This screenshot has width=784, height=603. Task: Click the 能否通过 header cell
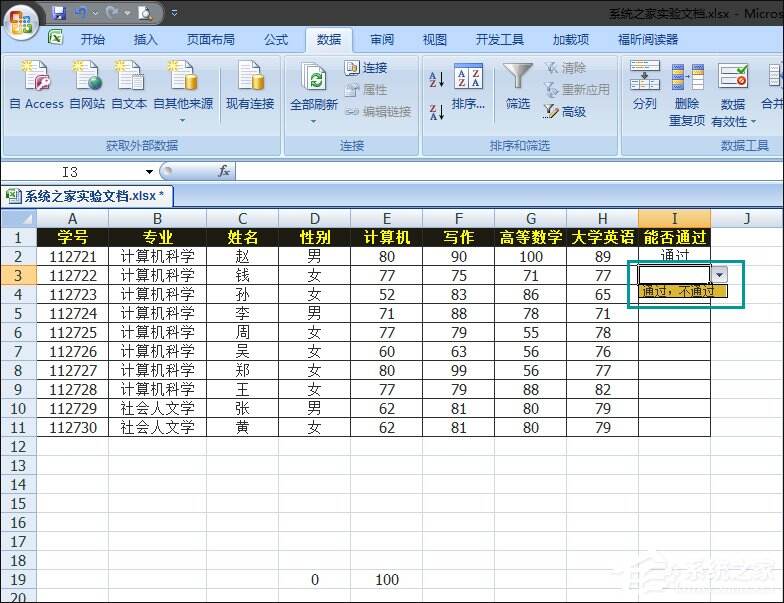click(674, 238)
